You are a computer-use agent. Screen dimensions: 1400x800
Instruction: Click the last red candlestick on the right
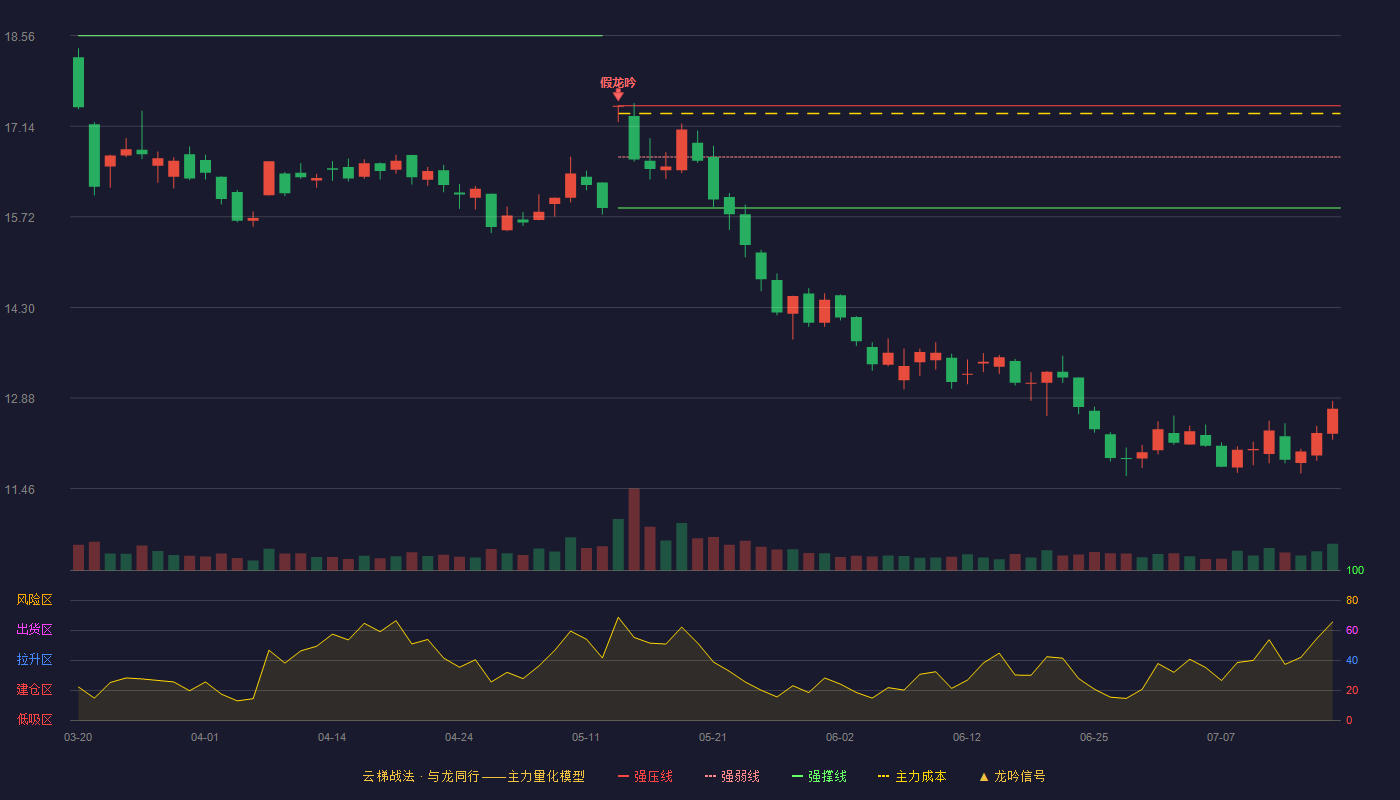[x=1332, y=421]
